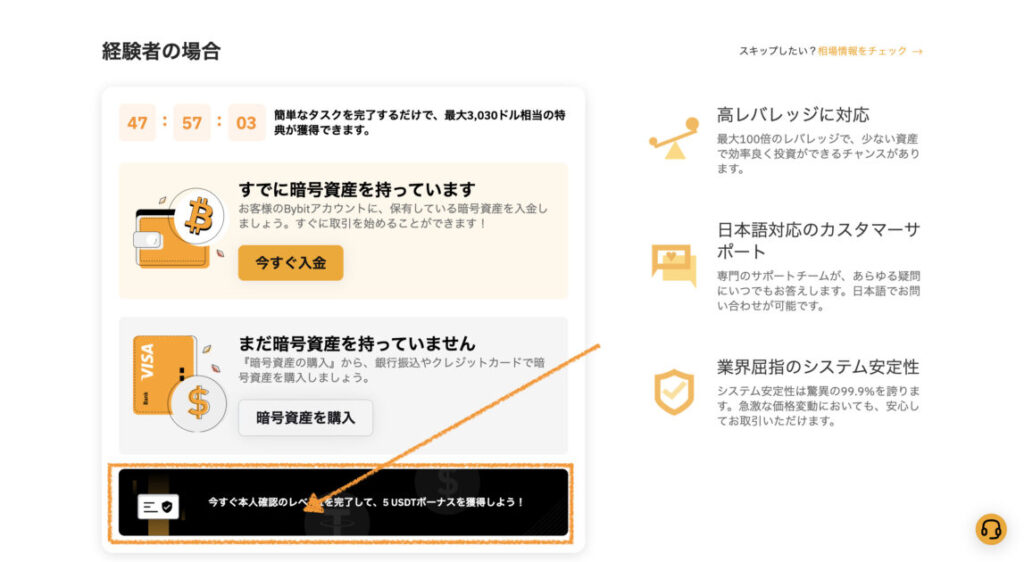Click the 業界屈指のシステム安定性 heading
This screenshot has height=562, width=1024.
818,367
